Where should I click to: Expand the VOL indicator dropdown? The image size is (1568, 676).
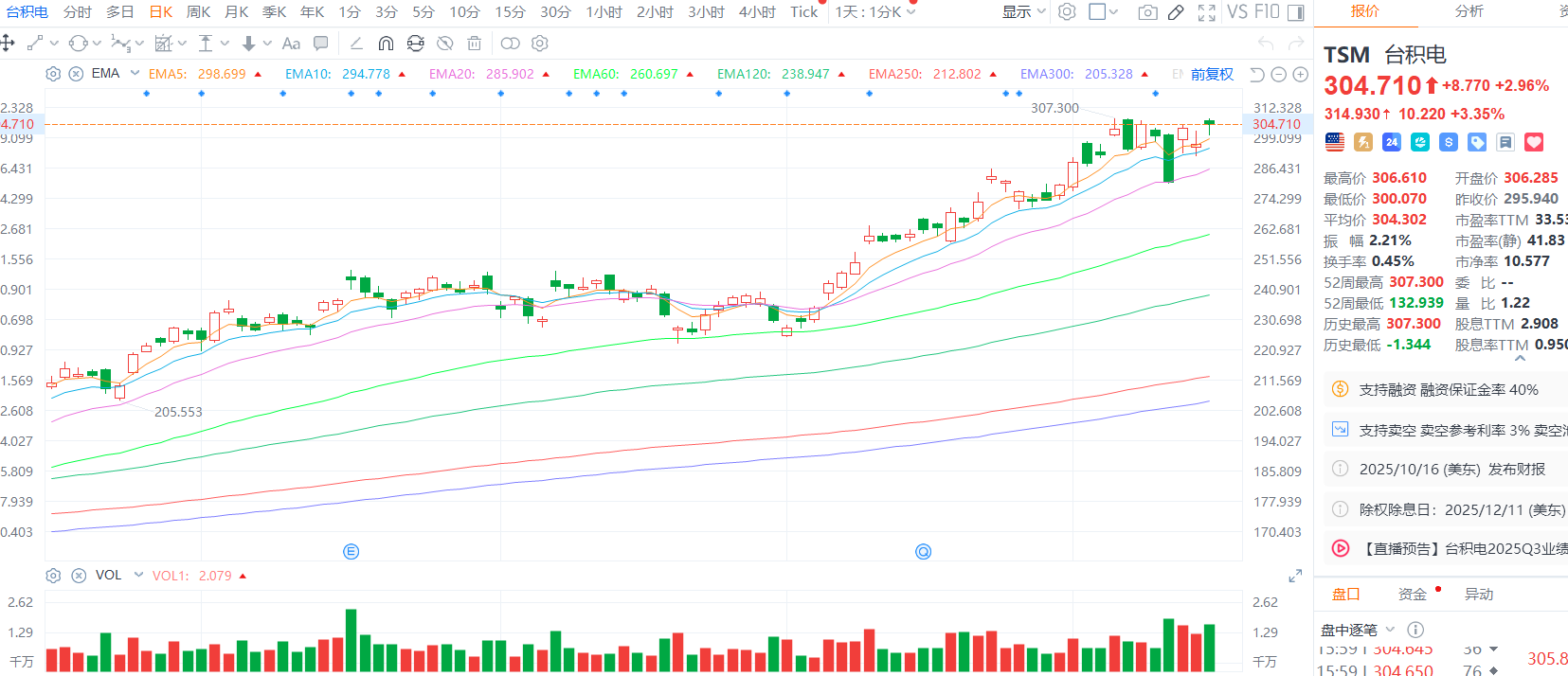138,575
